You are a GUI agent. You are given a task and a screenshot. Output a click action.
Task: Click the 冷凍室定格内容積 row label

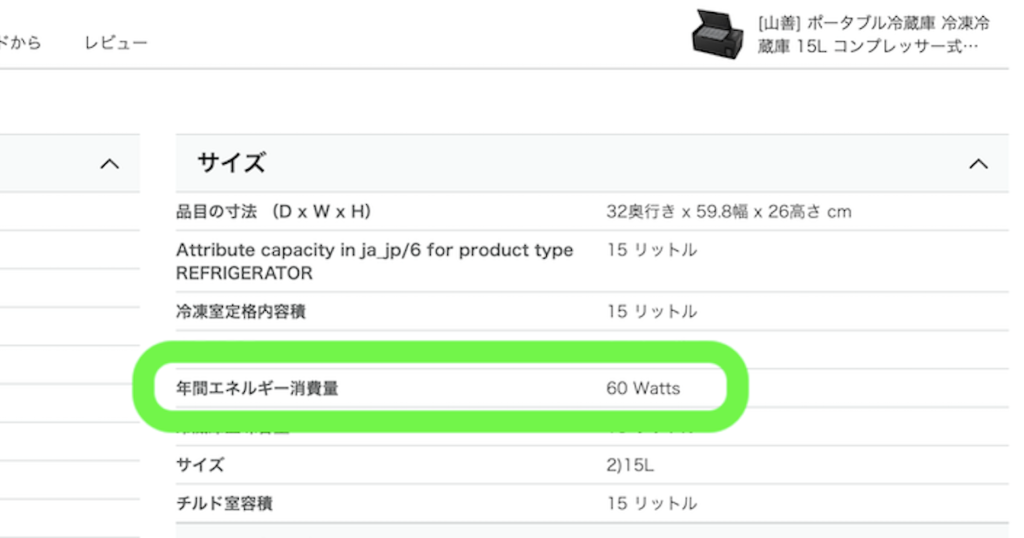241,312
